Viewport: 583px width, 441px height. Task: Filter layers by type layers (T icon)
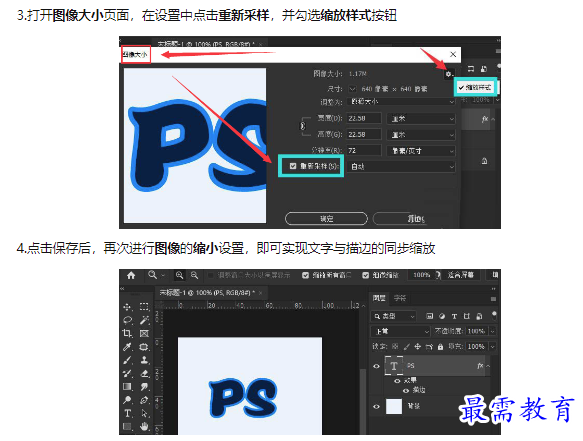click(454, 316)
